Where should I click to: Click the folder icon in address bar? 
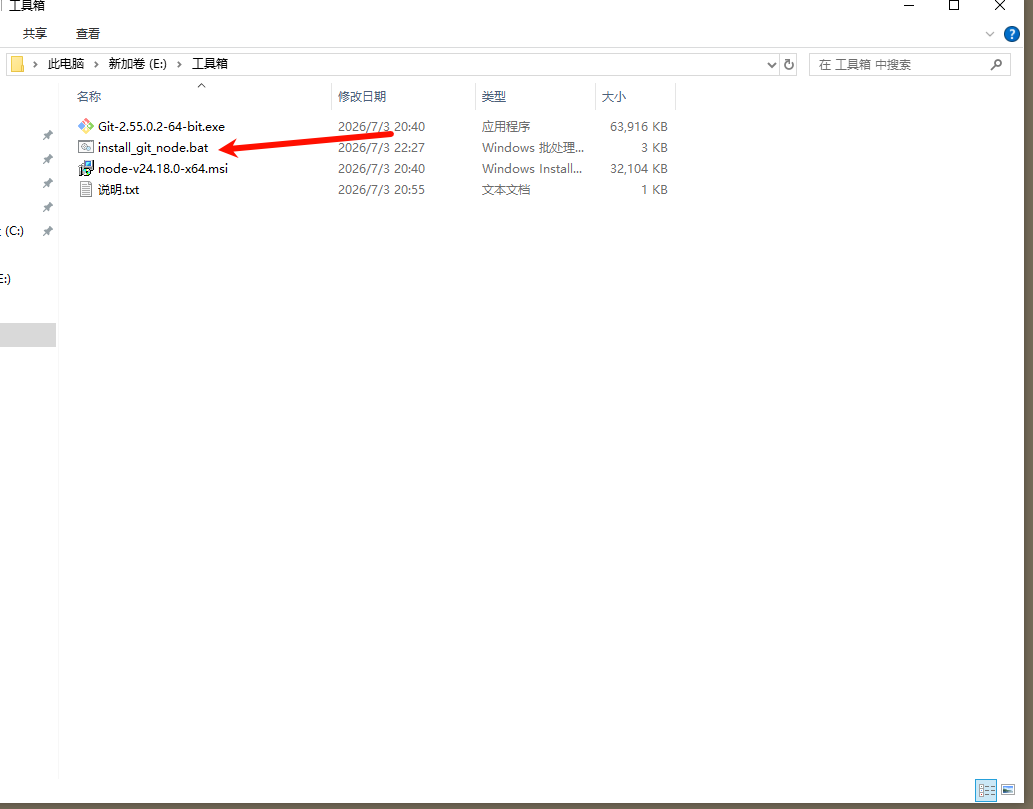(18, 64)
